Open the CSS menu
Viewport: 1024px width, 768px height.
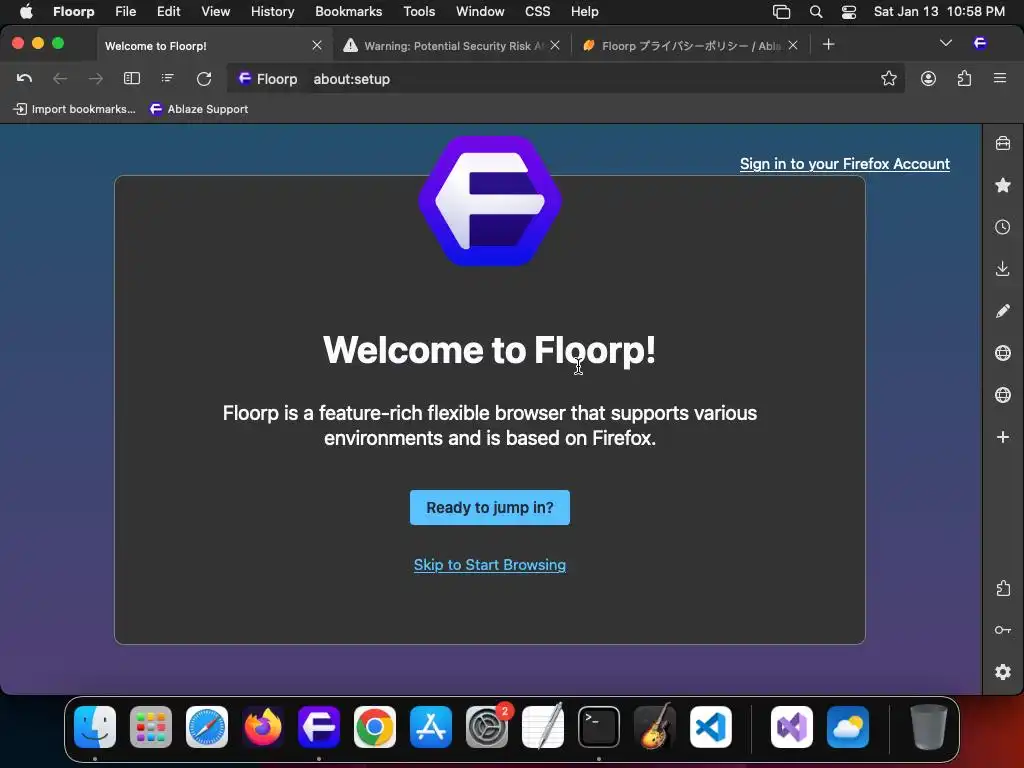click(x=537, y=11)
